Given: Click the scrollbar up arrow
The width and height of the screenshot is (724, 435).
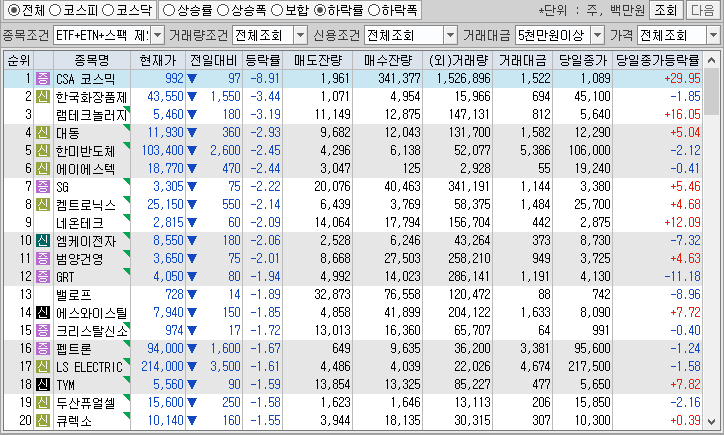Looking at the screenshot, I should point(712,60).
